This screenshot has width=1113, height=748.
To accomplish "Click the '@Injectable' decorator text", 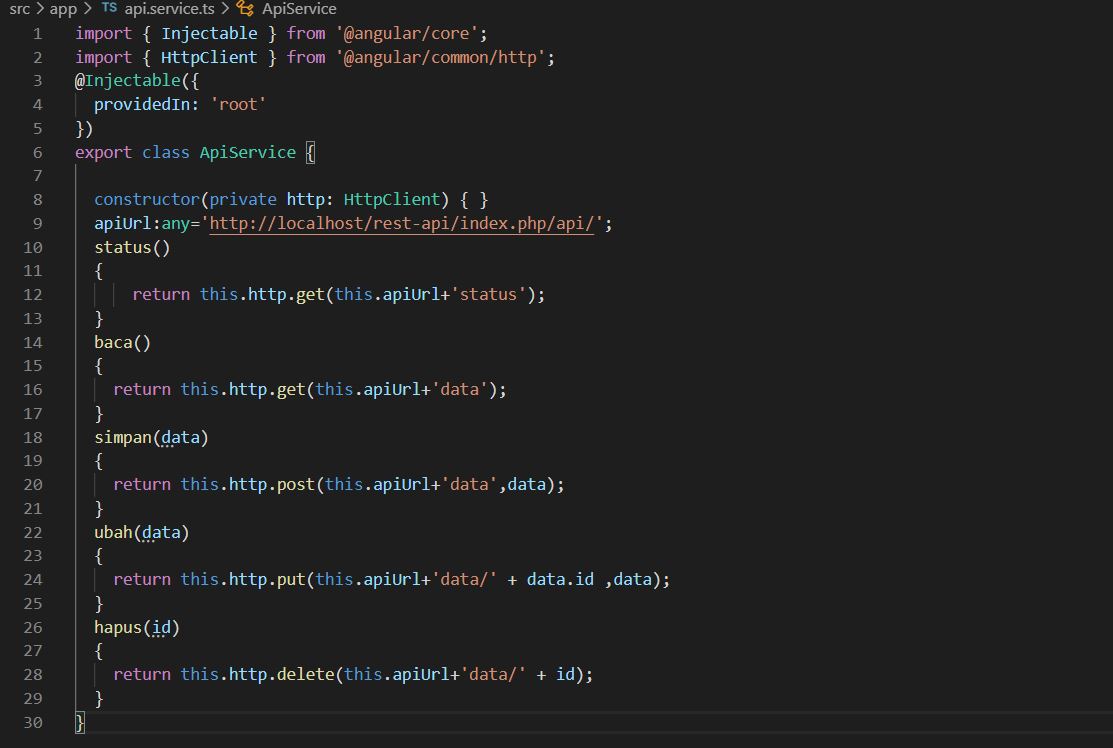I will [128, 81].
